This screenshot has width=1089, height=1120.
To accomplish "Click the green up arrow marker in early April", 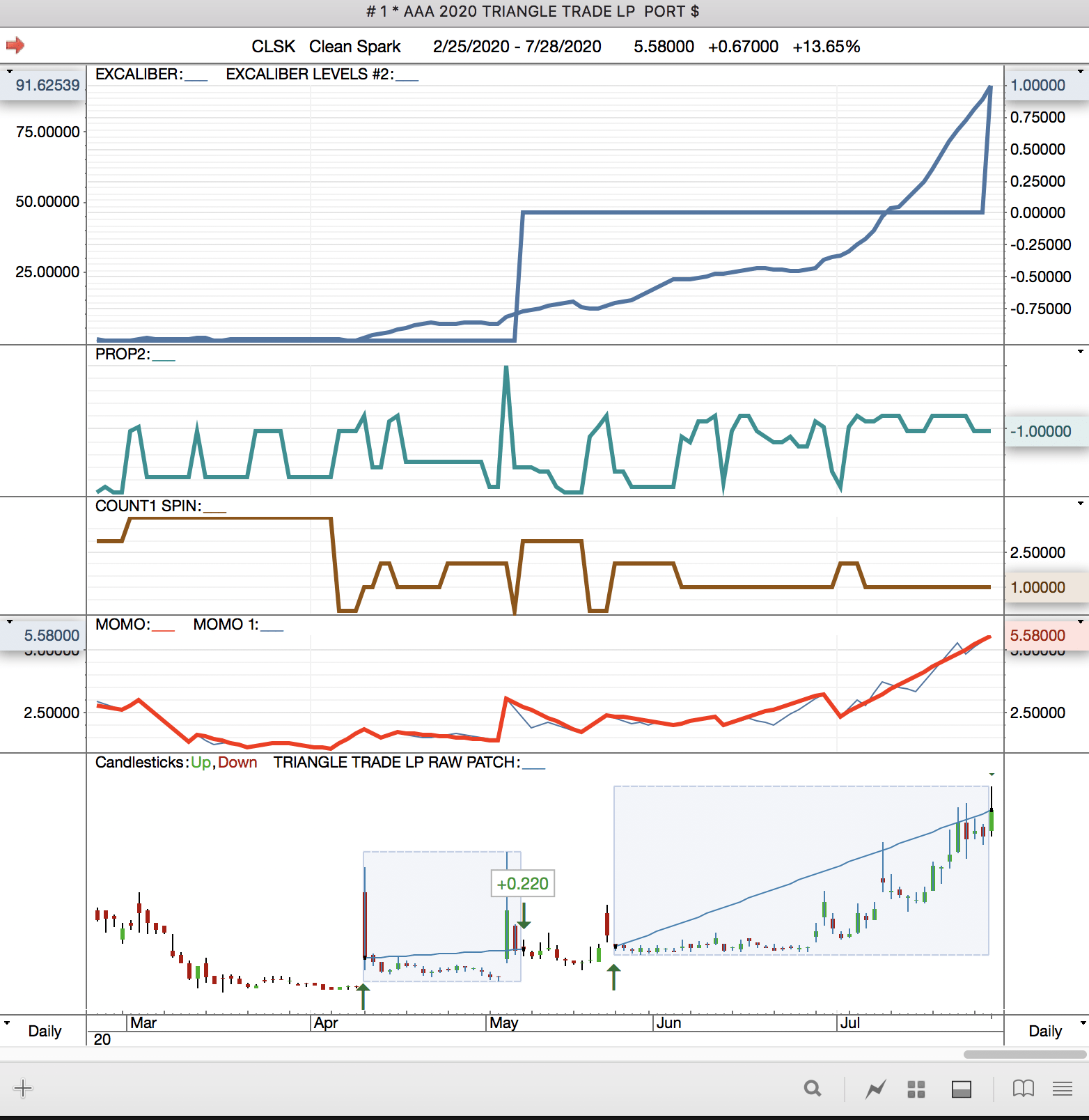I will (x=363, y=996).
